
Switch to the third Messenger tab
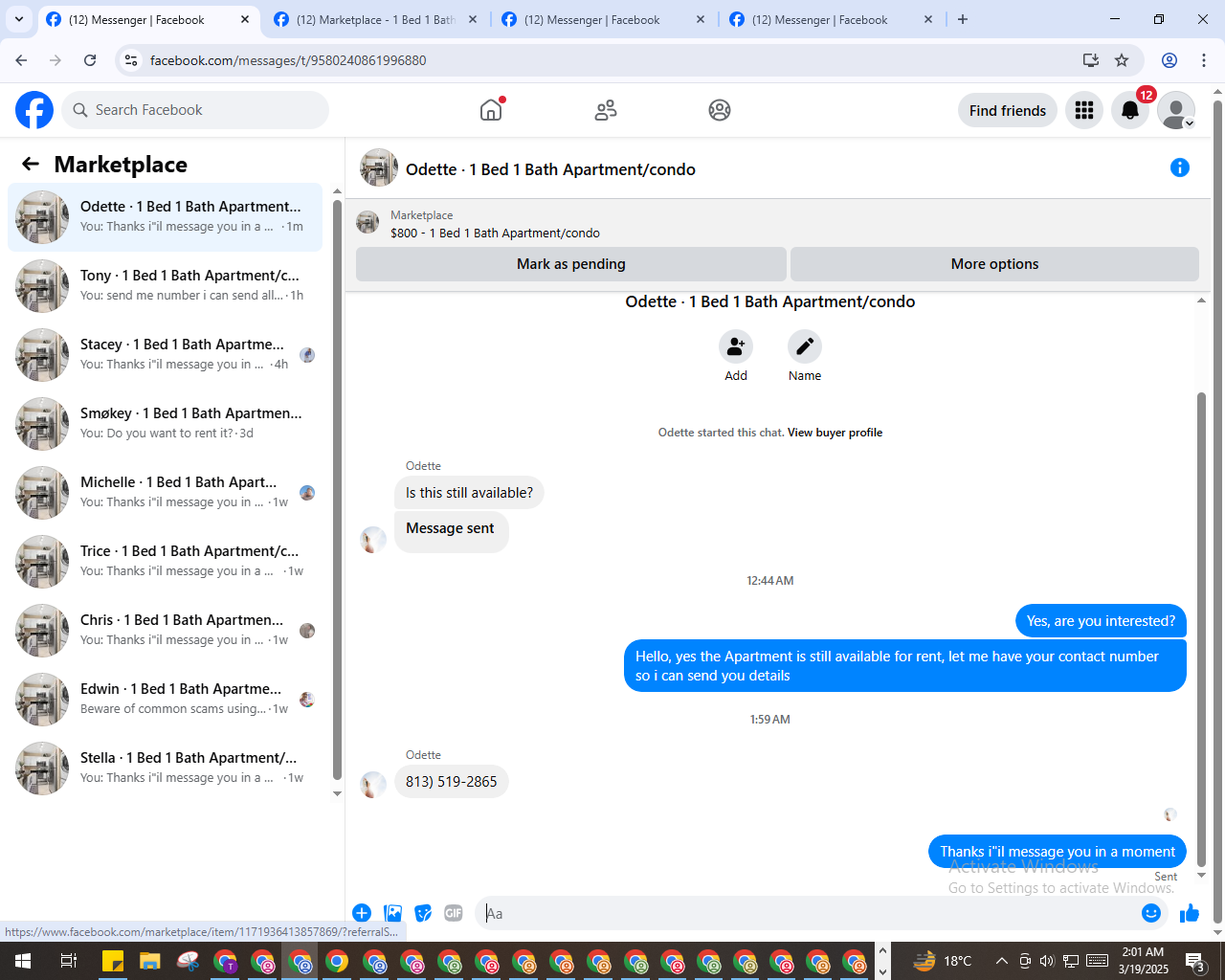pos(603,19)
